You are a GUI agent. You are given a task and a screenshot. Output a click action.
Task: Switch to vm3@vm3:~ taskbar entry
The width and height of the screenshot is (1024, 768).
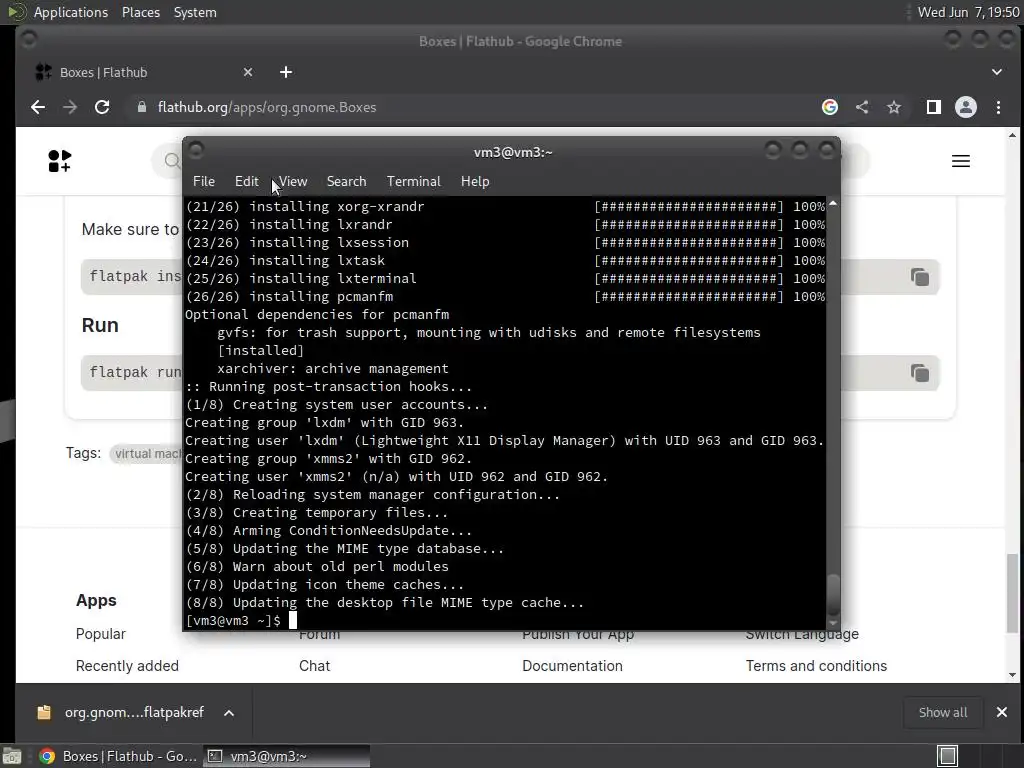pos(286,756)
